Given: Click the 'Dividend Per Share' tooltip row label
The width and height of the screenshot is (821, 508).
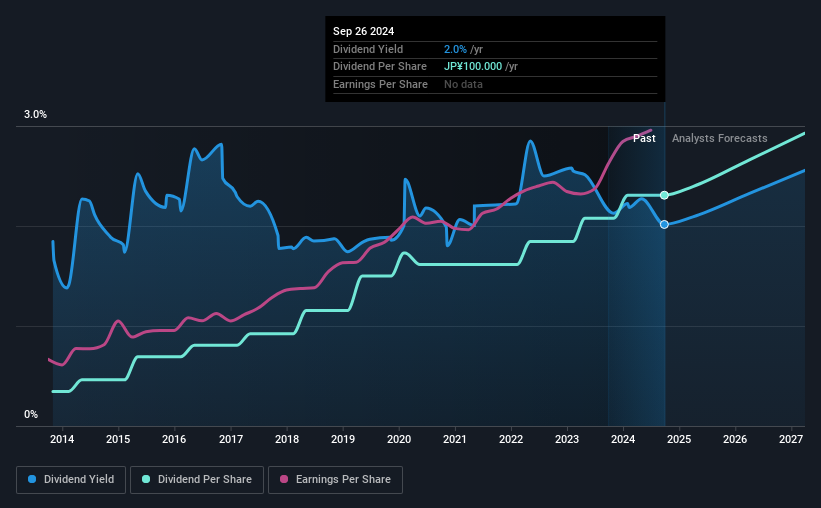Looking at the screenshot, I should (380, 67).
